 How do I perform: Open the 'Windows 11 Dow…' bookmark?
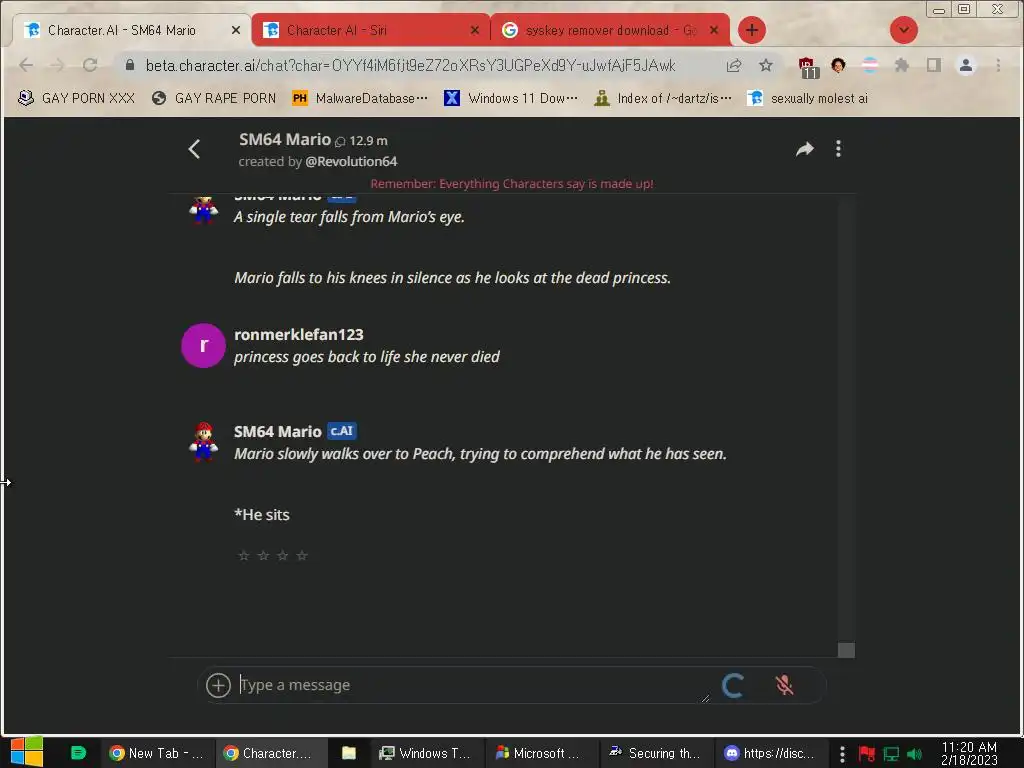[x=511, y=98]
